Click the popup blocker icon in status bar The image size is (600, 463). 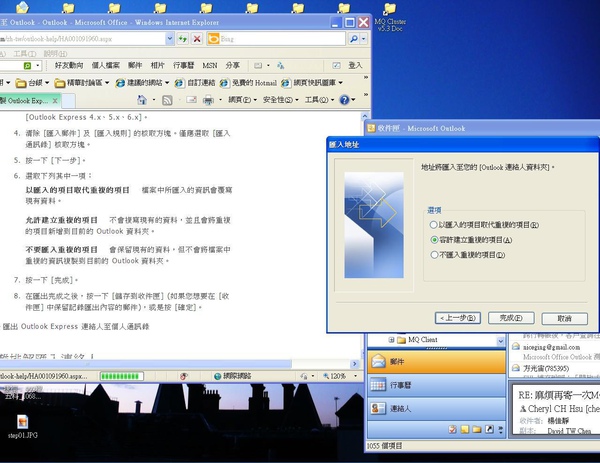(x=184, y=376)
